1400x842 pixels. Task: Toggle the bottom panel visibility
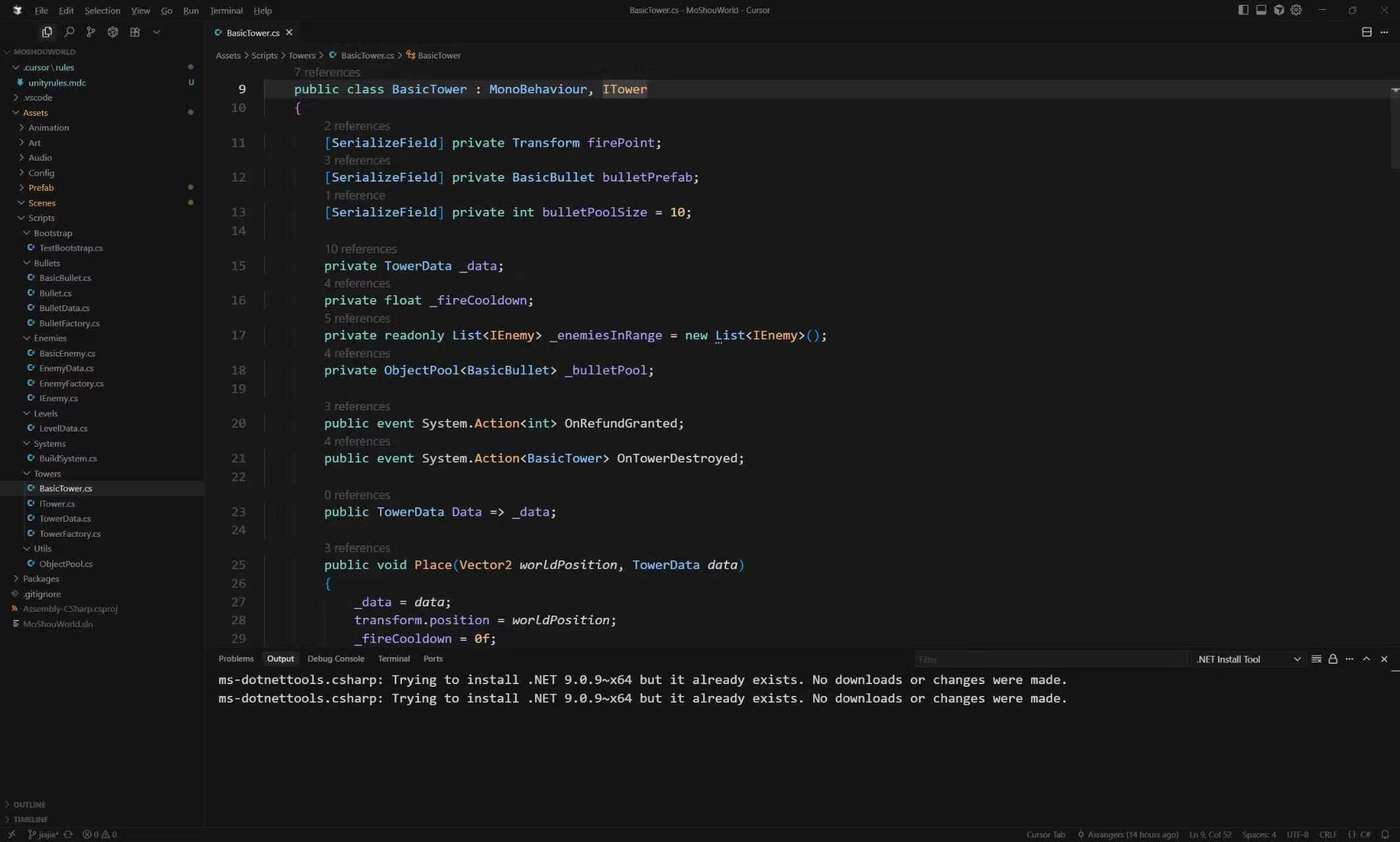click(x=1261, y=10)
